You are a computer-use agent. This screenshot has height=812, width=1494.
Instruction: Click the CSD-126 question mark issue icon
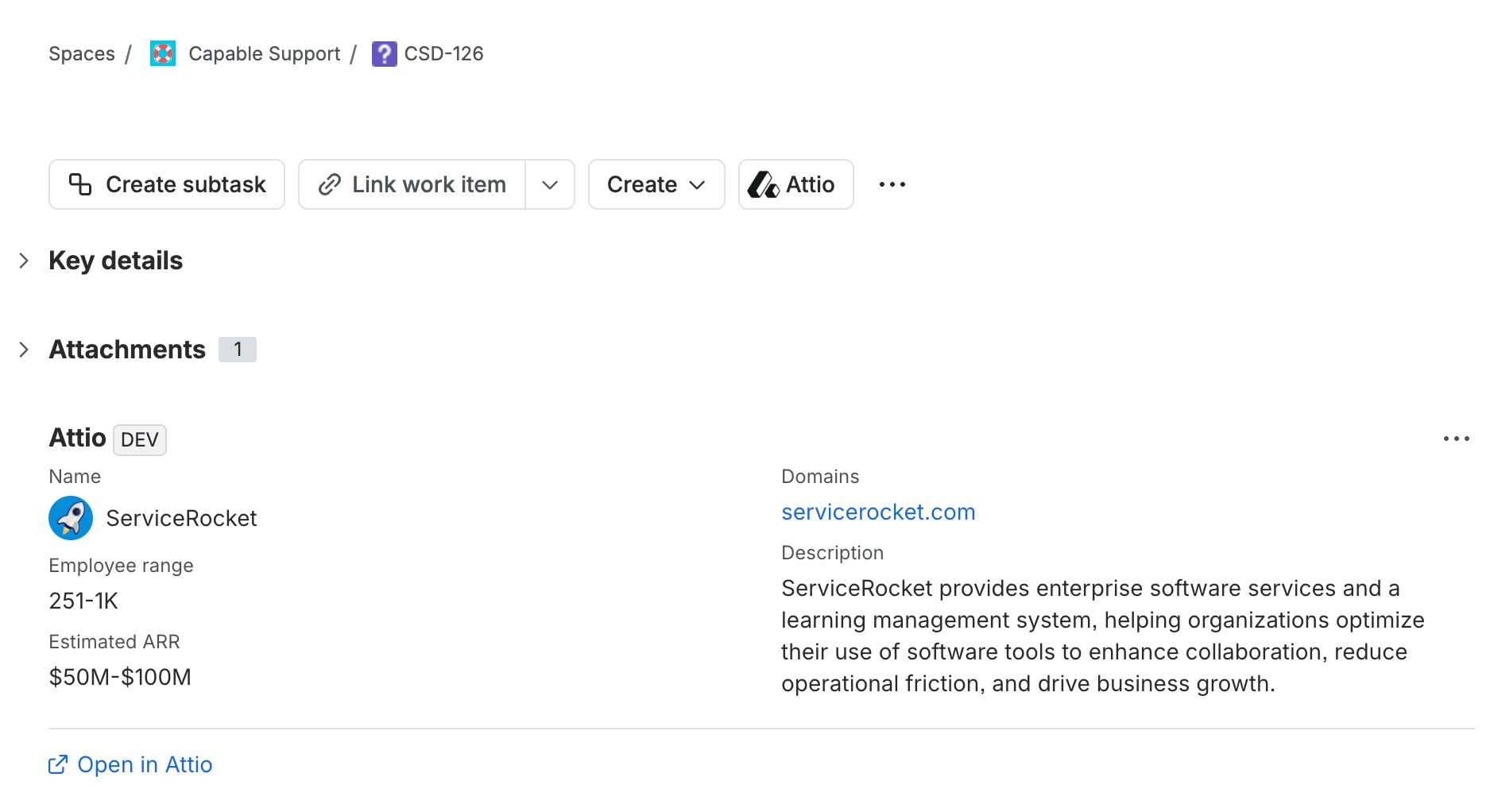tap(385, 53)
